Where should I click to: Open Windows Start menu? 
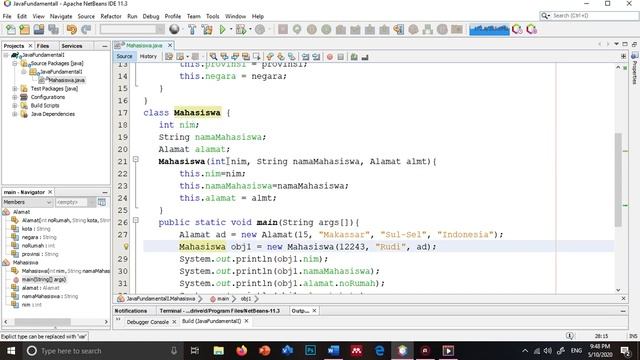(11, 351)
